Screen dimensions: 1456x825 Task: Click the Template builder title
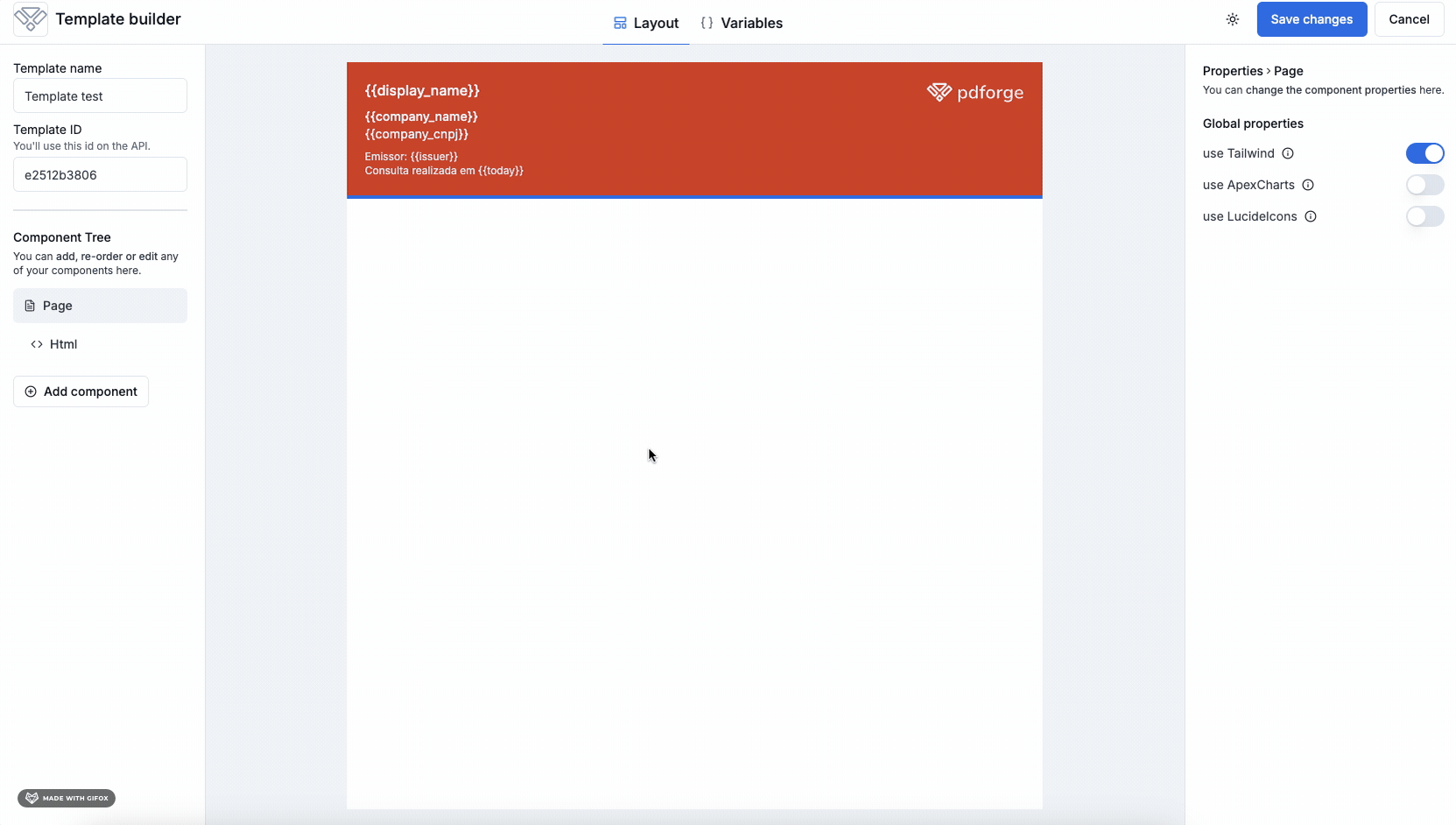click(x=118, y=19)
